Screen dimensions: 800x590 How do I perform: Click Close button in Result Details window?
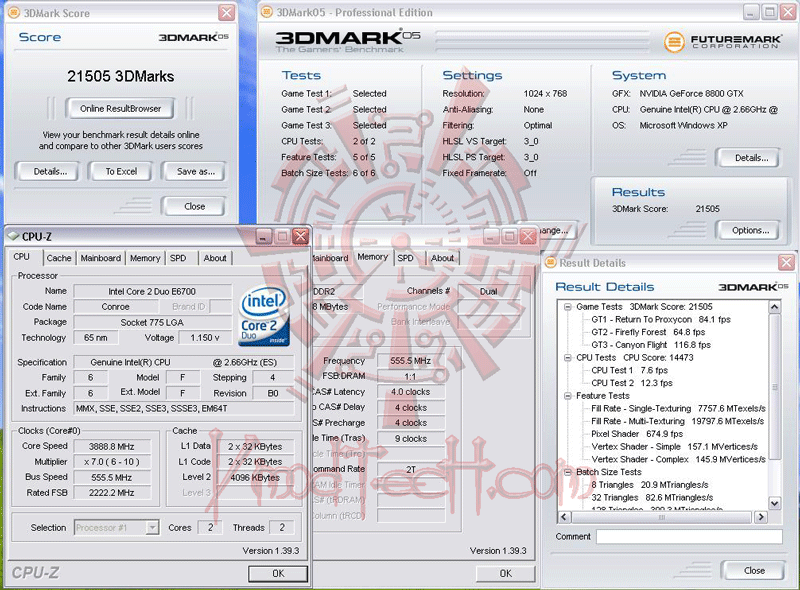coord(754,570)
